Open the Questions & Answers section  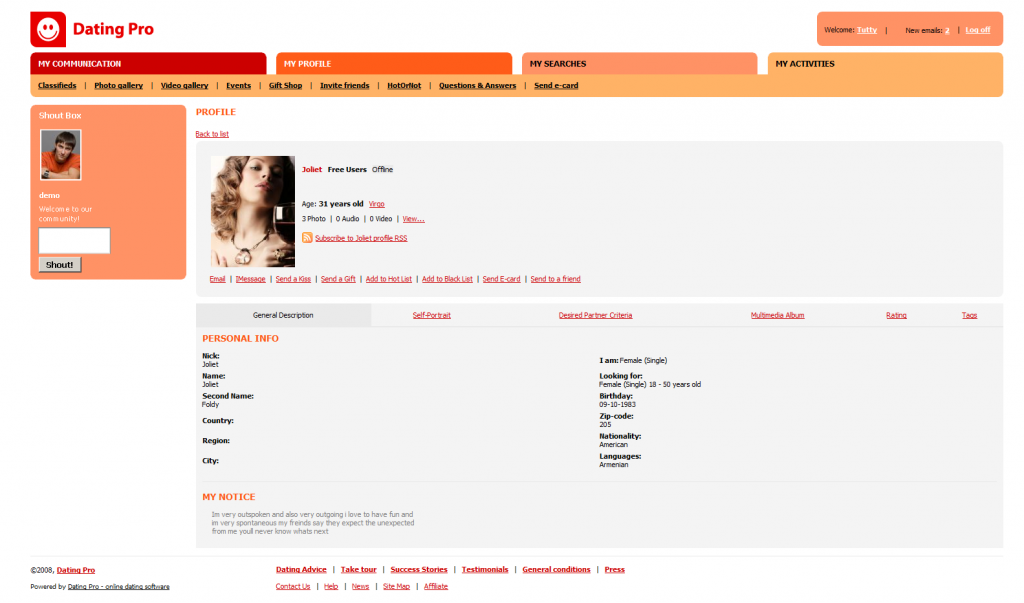click(x=477, y=85)
